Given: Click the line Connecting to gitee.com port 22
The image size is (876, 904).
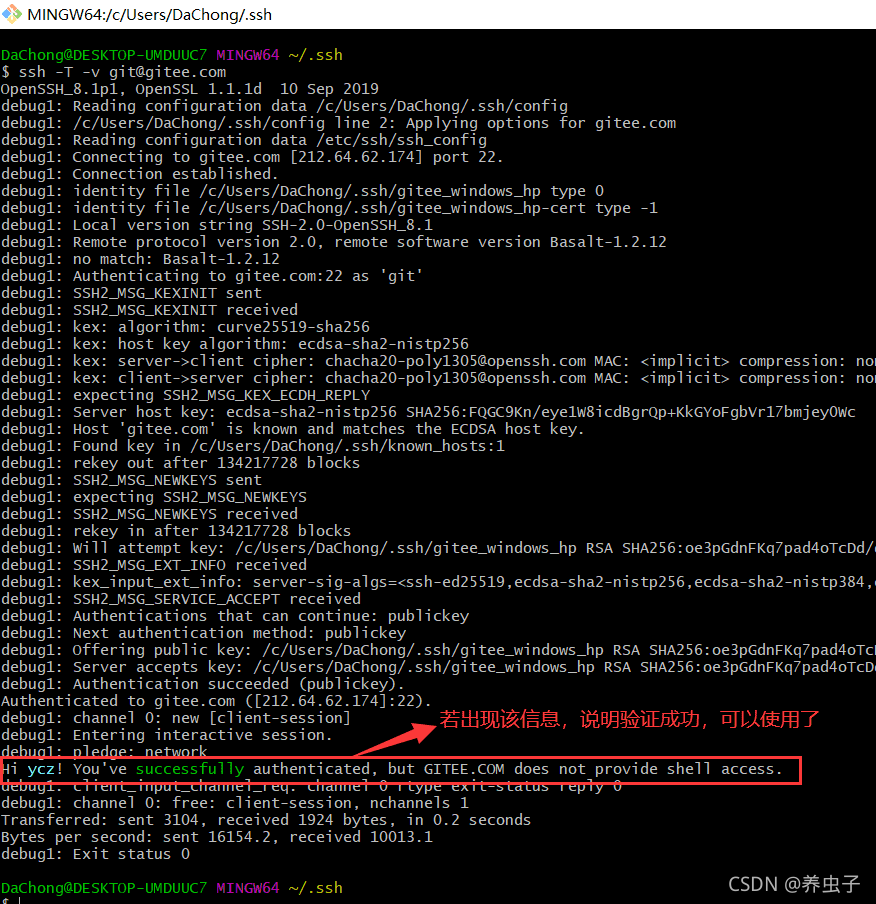Looking at the screenshot, I should click(x=252, y=157).
